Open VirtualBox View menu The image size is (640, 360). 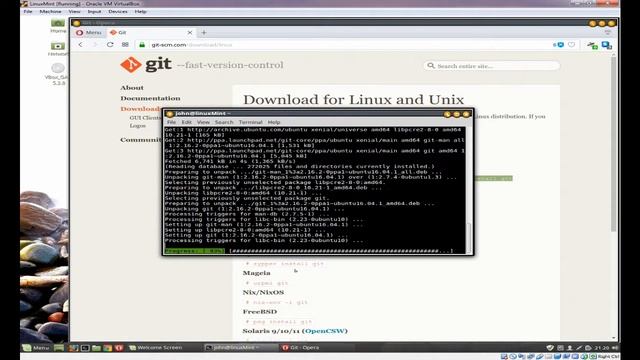[74, 11]
